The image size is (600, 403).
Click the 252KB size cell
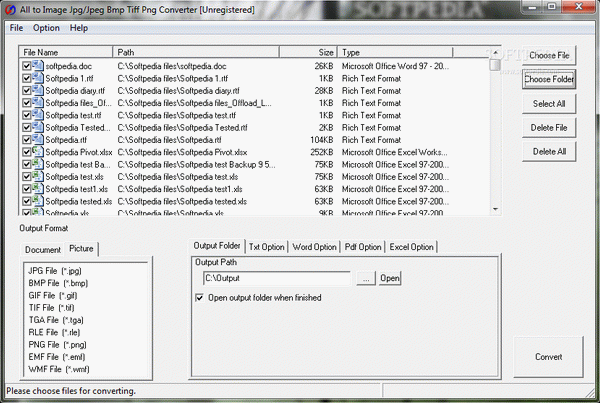pyautogui.click(x=322, y=152)
